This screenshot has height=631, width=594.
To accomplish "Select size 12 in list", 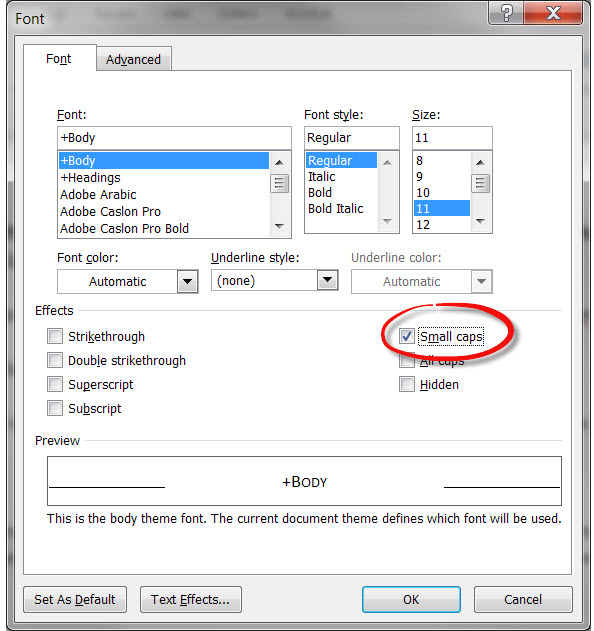I will (442, 225).
